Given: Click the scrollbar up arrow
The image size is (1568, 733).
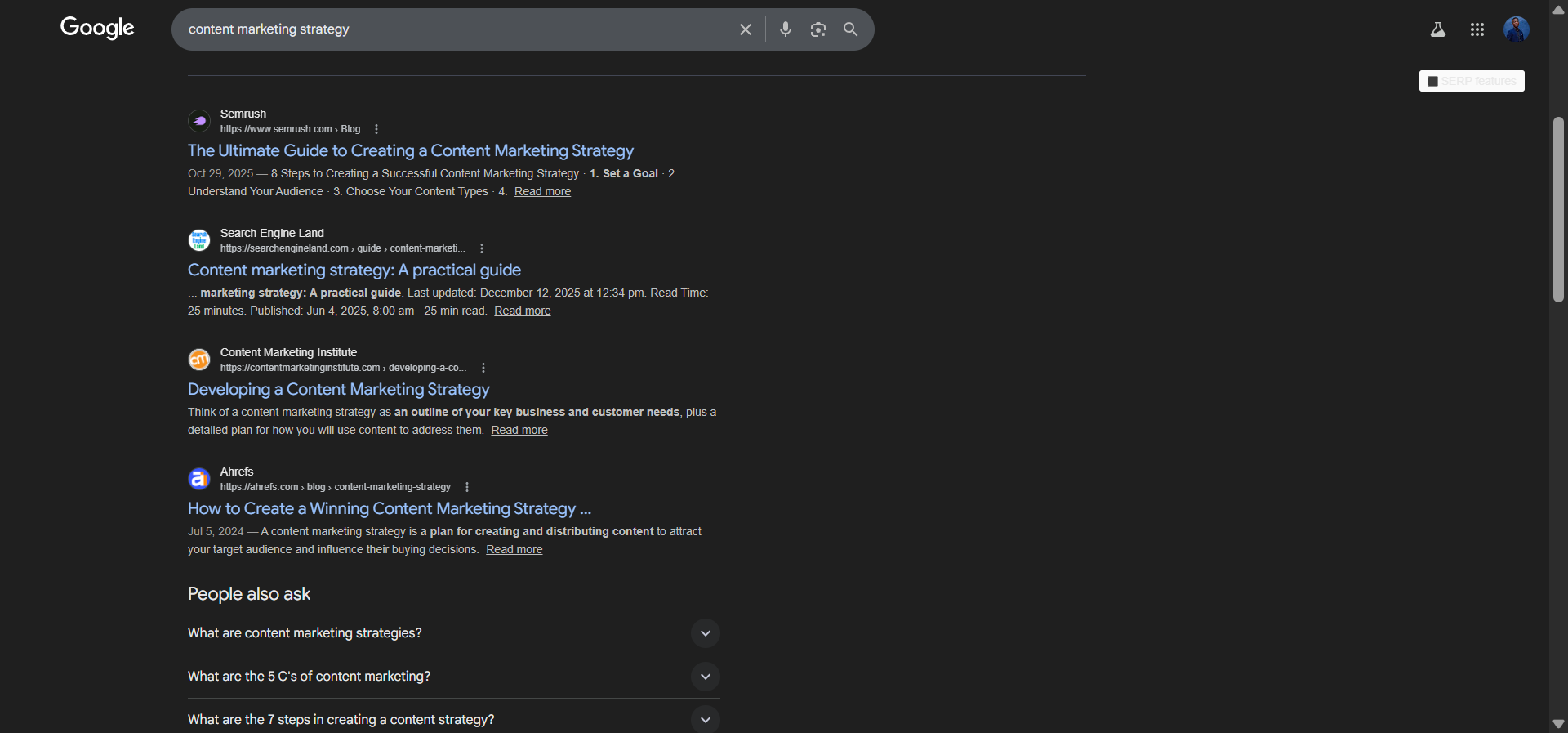Looking at the screenshot, I should click(x=1558, y=9).
